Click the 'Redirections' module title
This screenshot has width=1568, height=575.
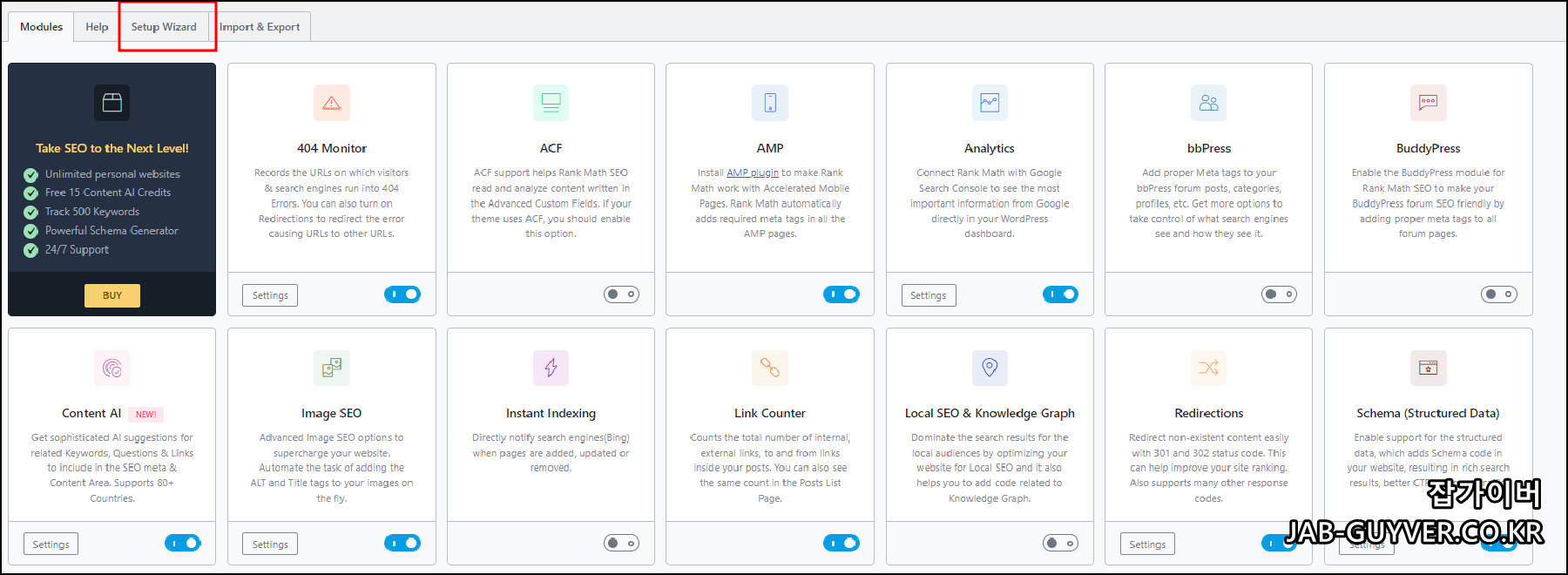click(x=1209, y=413)
